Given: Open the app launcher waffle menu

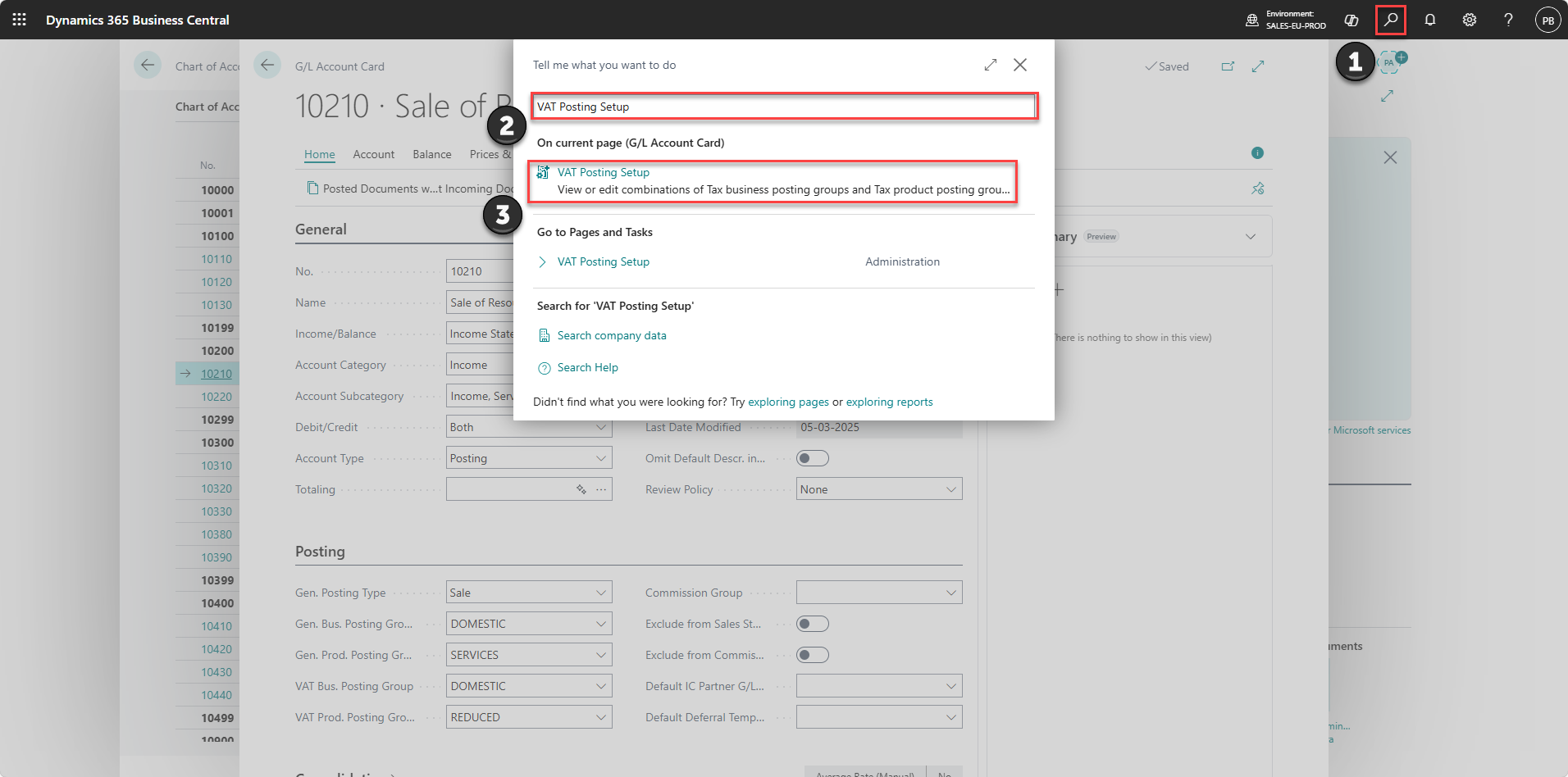Looking at the screenshot, I should pyautogui.click(x=20, y=20).
